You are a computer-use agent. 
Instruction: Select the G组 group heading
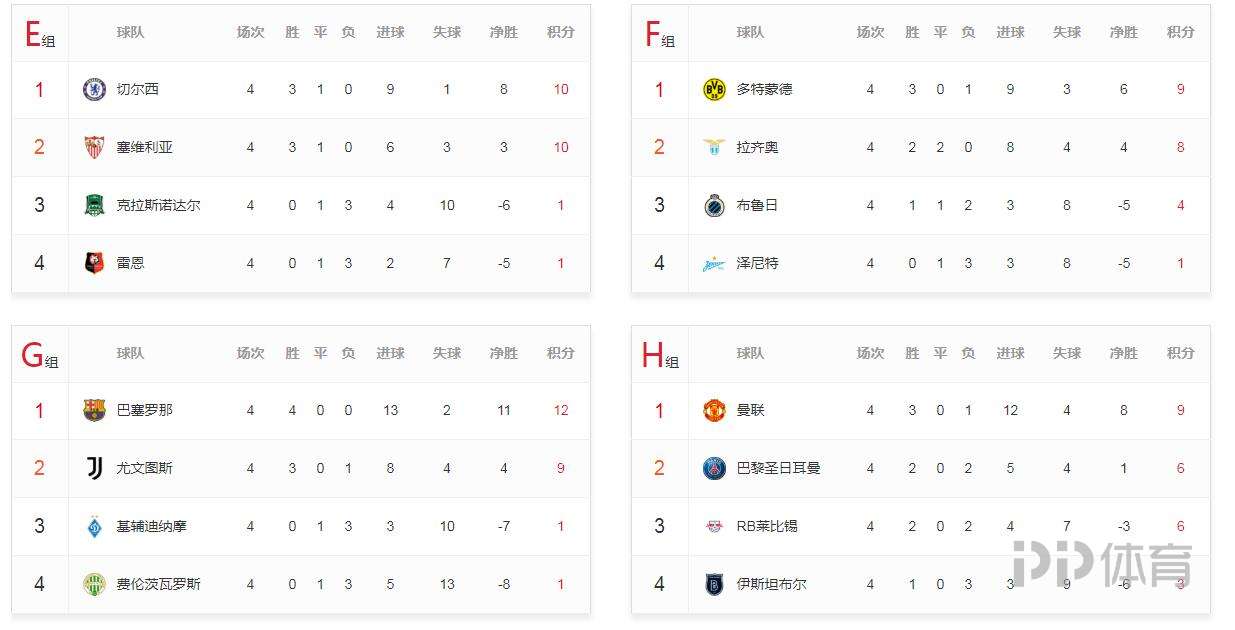40,355
